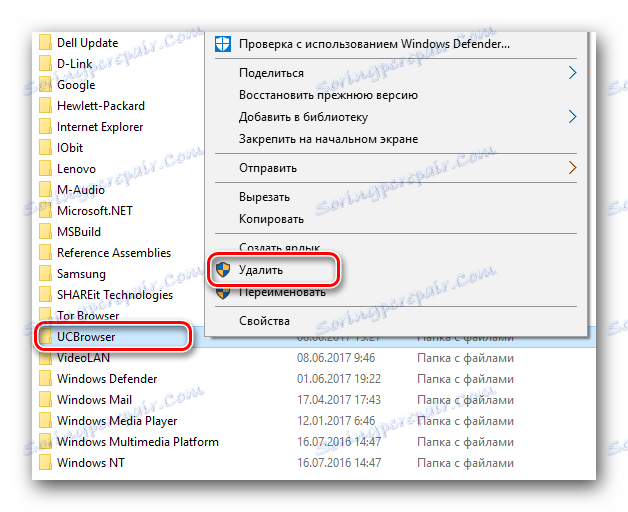The width and height of the screenshot is (628, 512).
Task: Click the Dell Update folder icon
Action: click(x=45, y=42)
